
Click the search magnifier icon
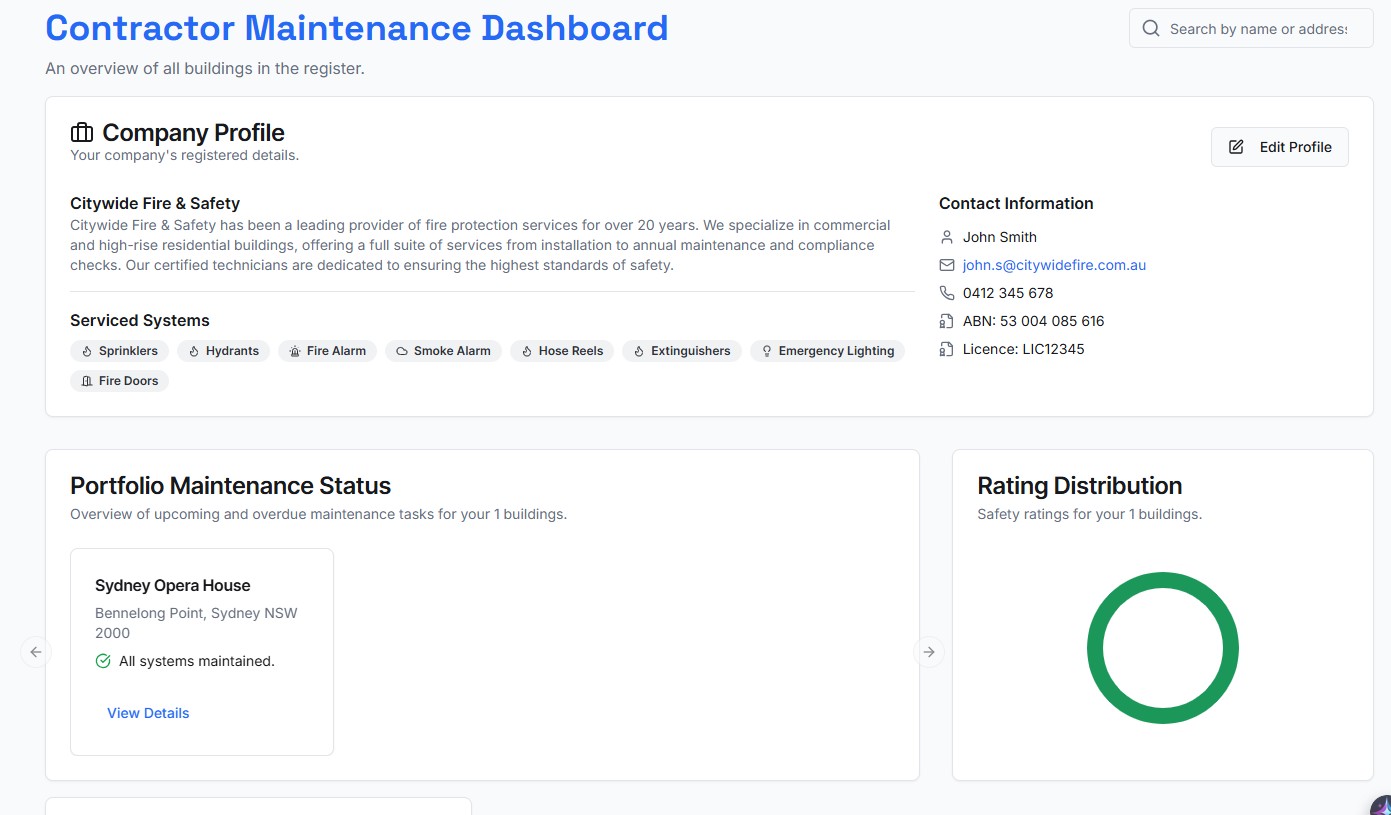point(1149,28)
